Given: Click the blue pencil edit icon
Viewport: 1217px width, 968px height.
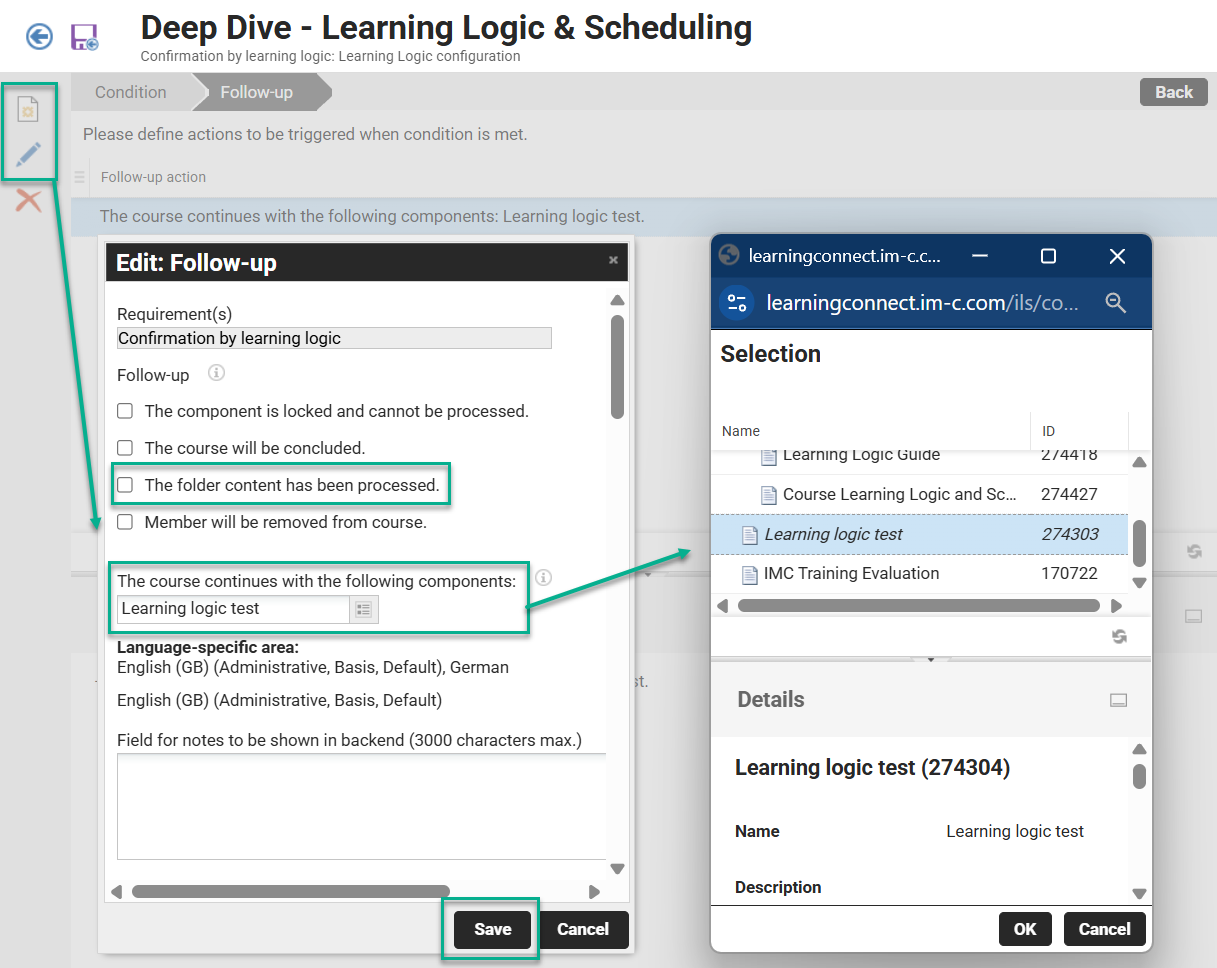Looking at the screenshot, I should (x=26, y=153).
